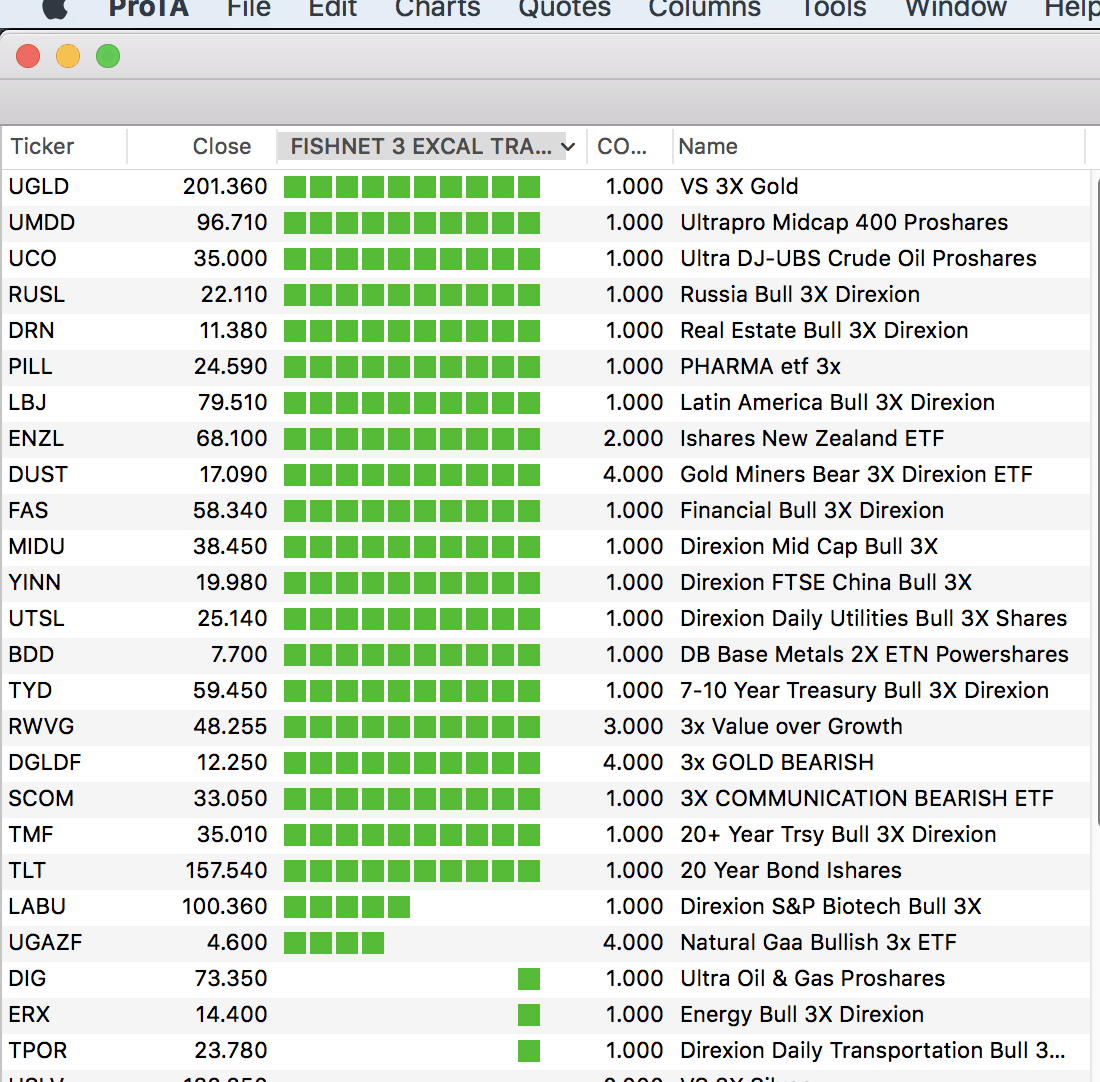Click the single green signal square for DIG
1100x1082 pixels.
(x=529, y=979)
